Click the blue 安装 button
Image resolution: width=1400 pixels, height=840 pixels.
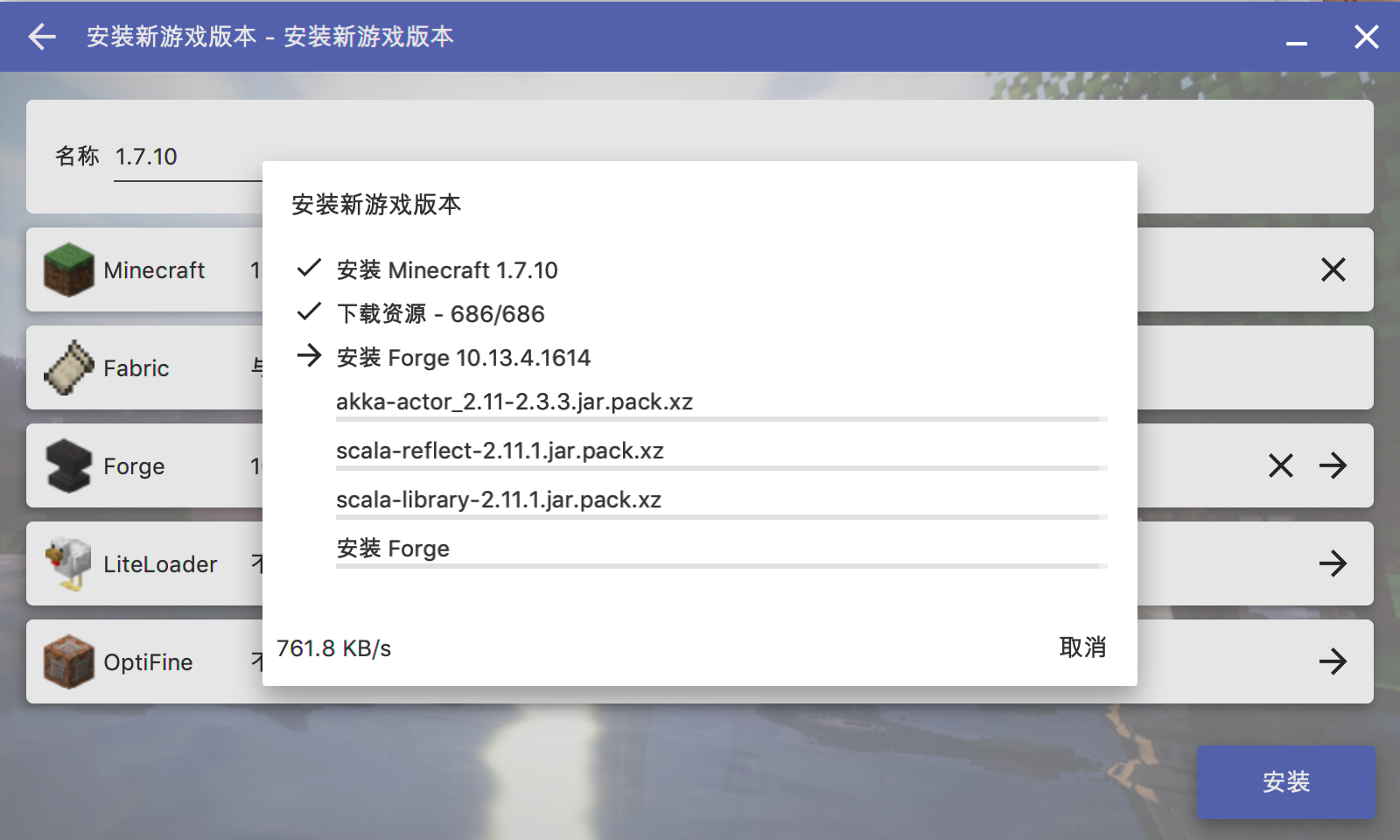(x=1286, y=782)
